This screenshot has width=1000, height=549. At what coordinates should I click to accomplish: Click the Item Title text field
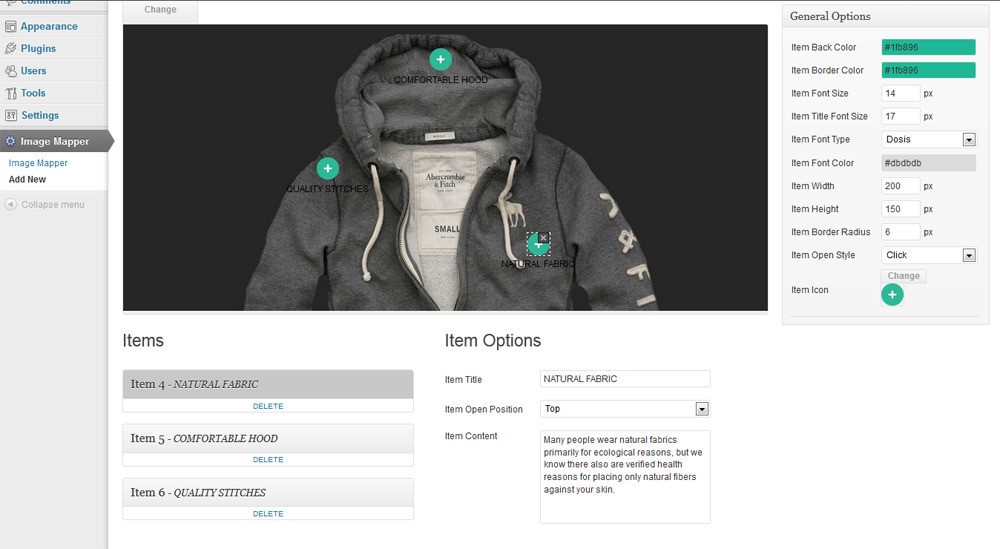[x=625, y=379]
